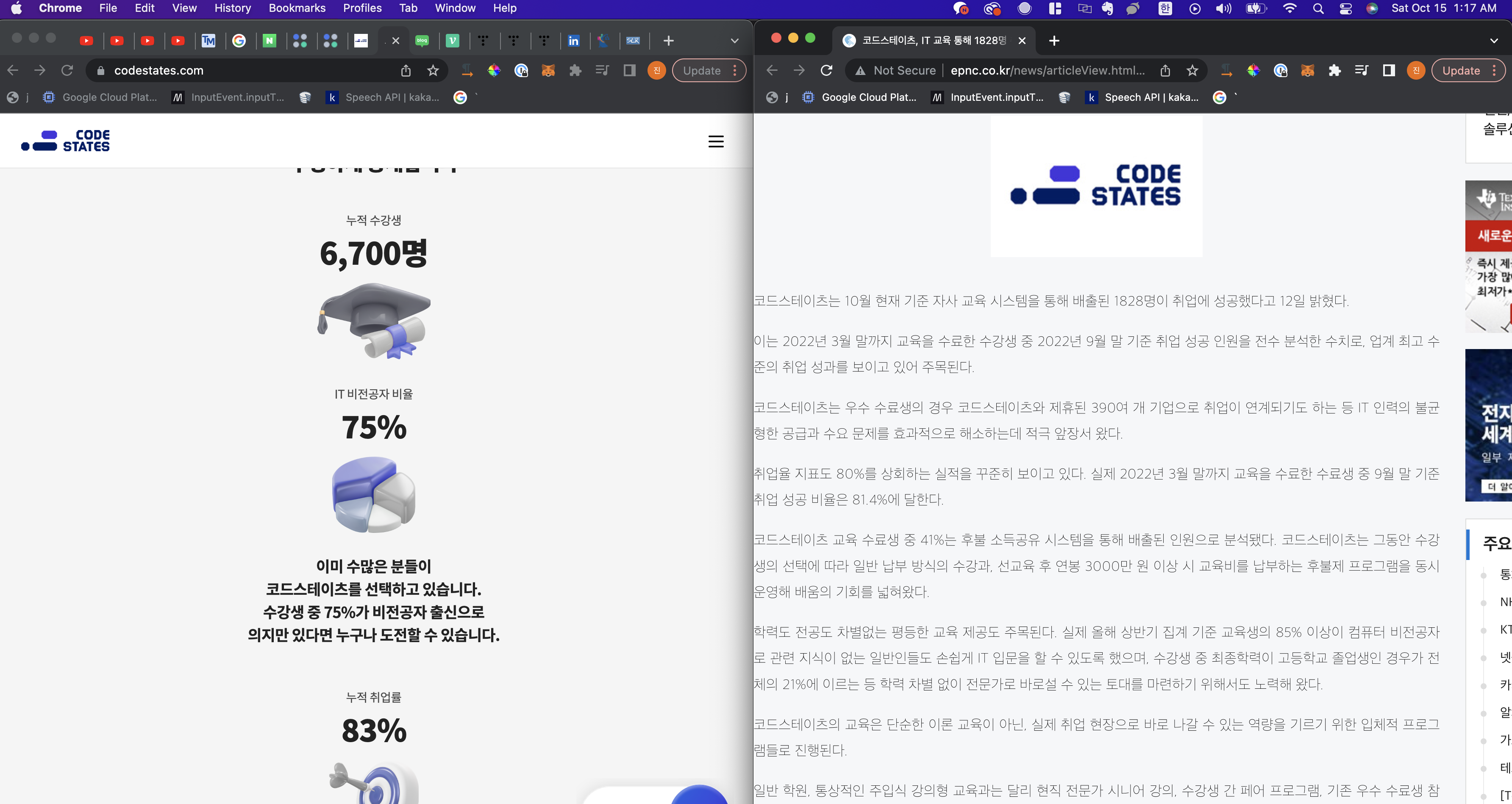This screenshot has height=804, width=1512.
Task: Open the Chrome menu in the menu bar
Action: (x=60, y=8)
